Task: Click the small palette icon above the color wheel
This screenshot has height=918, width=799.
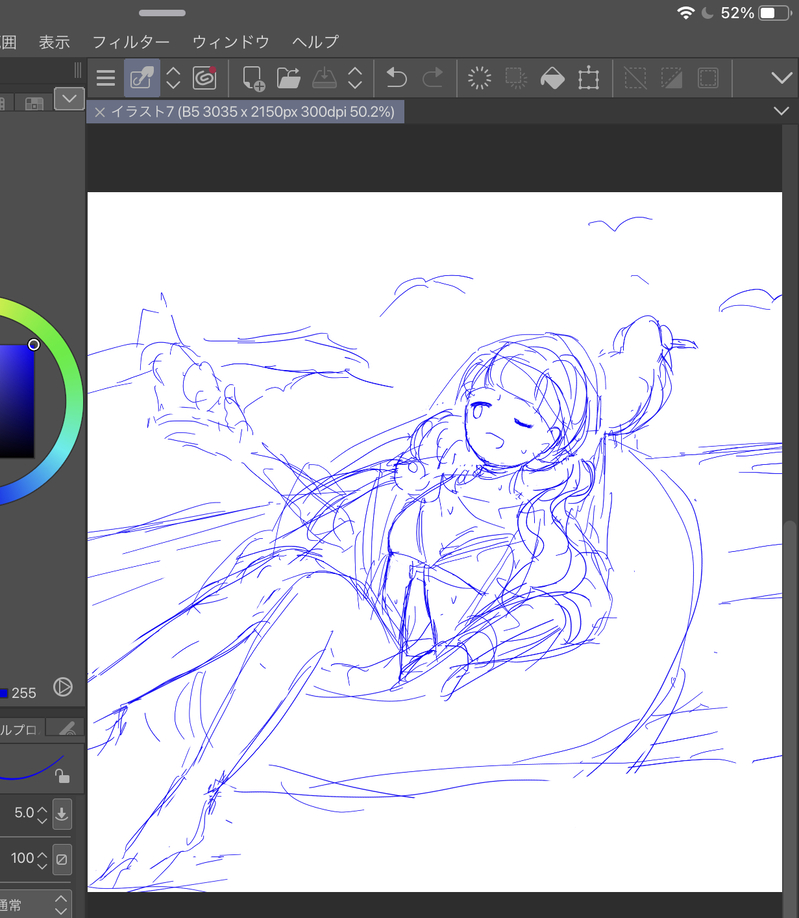Action: pos(34,104)
